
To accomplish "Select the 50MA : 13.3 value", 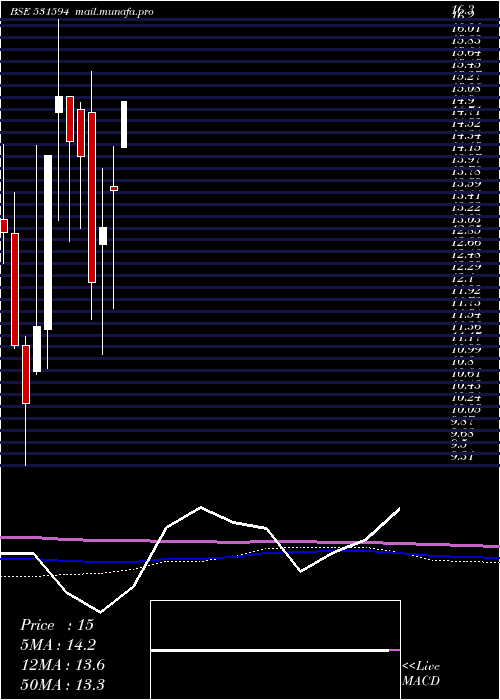I will (x=63, y=684).
